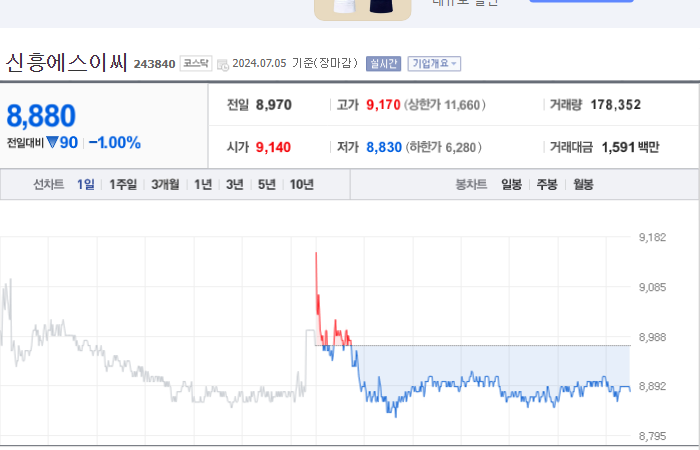Click the 상한가 11,660 text
The height and width of the screenshot is (450, 700).
tap(445, 105)
